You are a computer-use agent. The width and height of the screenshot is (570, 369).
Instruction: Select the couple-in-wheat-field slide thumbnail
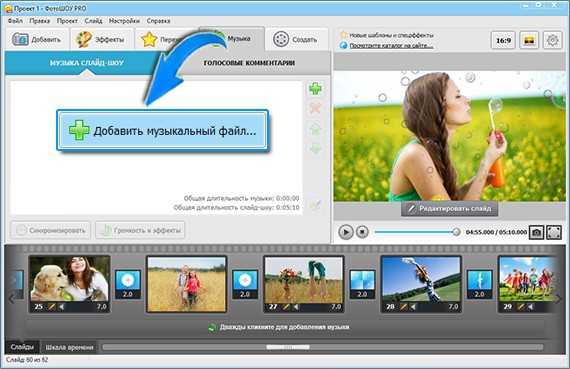click(x=186, y=284)
